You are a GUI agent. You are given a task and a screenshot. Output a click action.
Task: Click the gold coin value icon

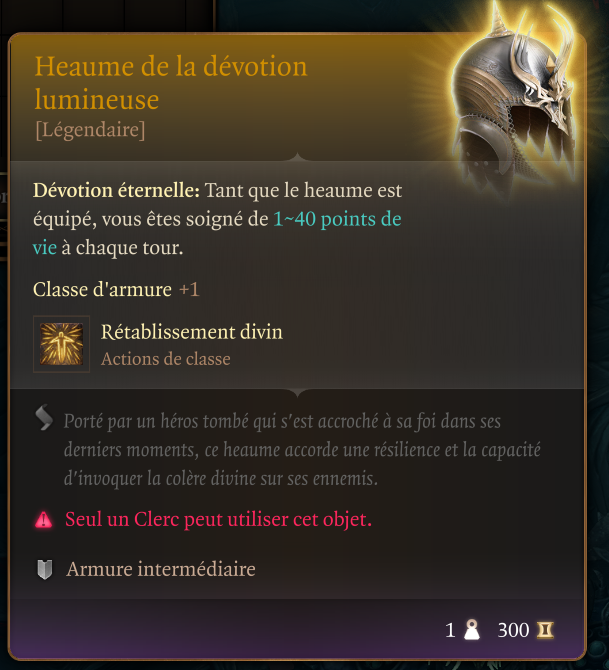[545, 630]
